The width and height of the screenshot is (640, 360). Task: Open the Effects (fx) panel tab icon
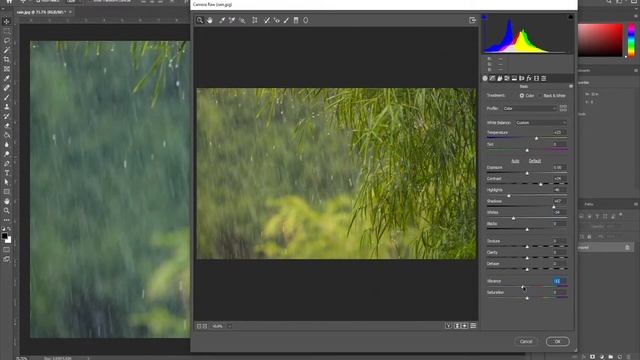529,78
